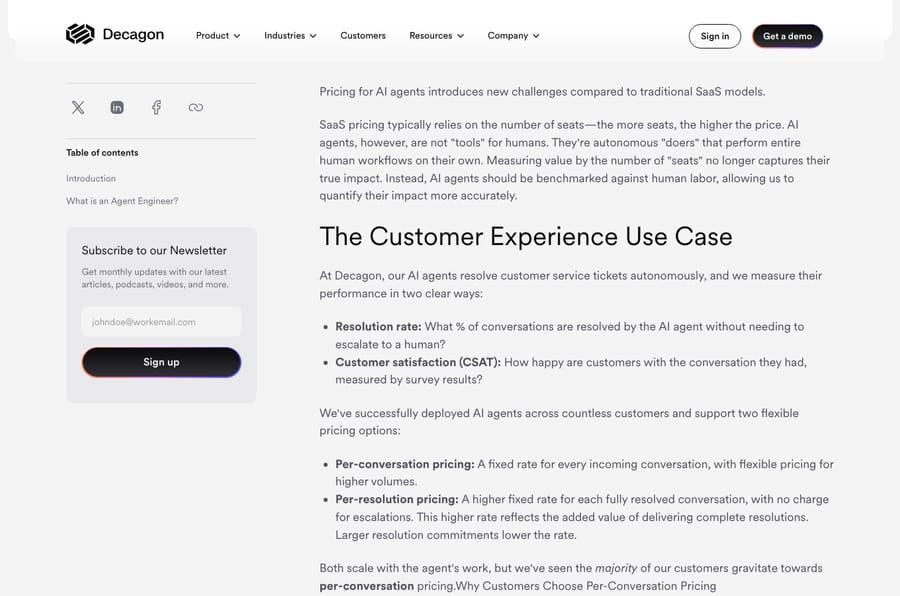Request a demo via Get a demo
The image size is (900, 596).
click(x=788, y=36)
